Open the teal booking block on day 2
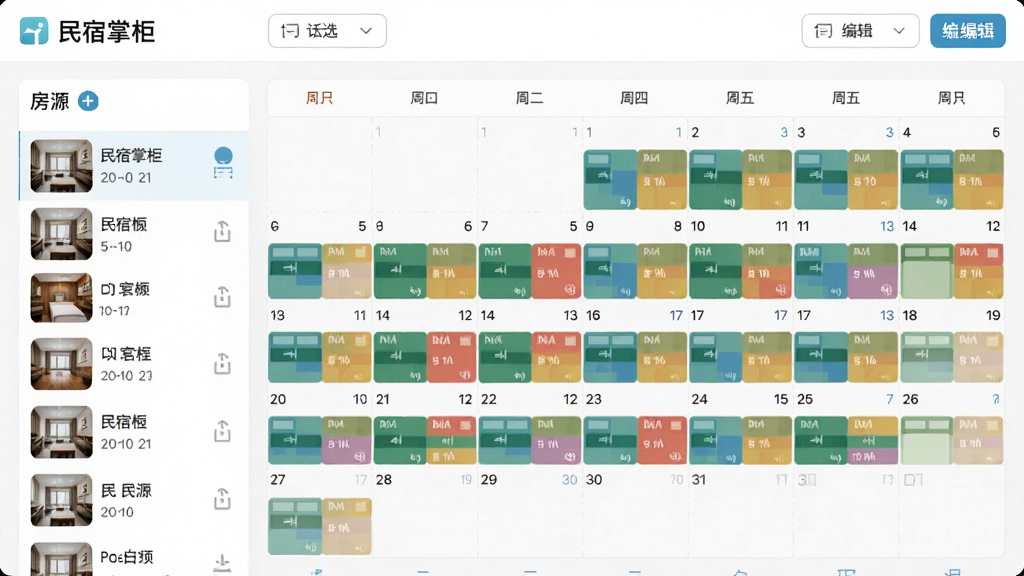 716,180
